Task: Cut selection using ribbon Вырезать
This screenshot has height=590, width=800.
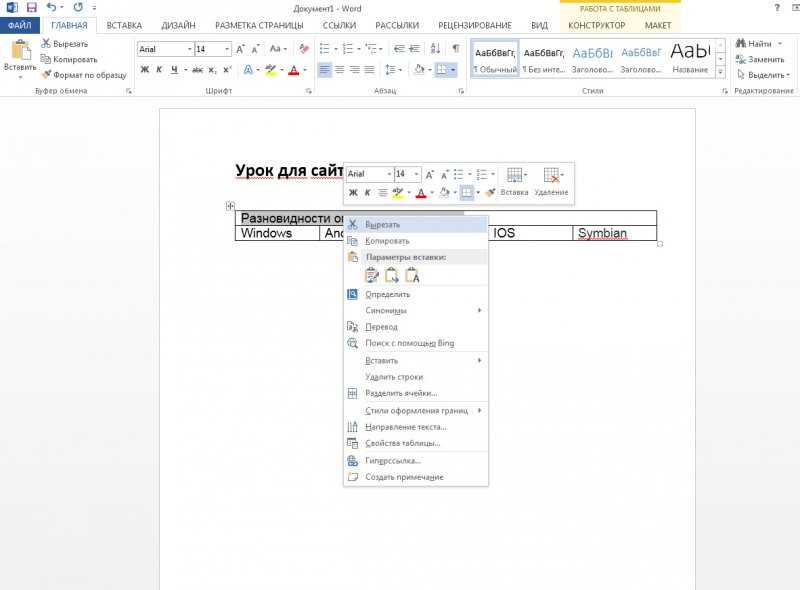Action: 65,44
